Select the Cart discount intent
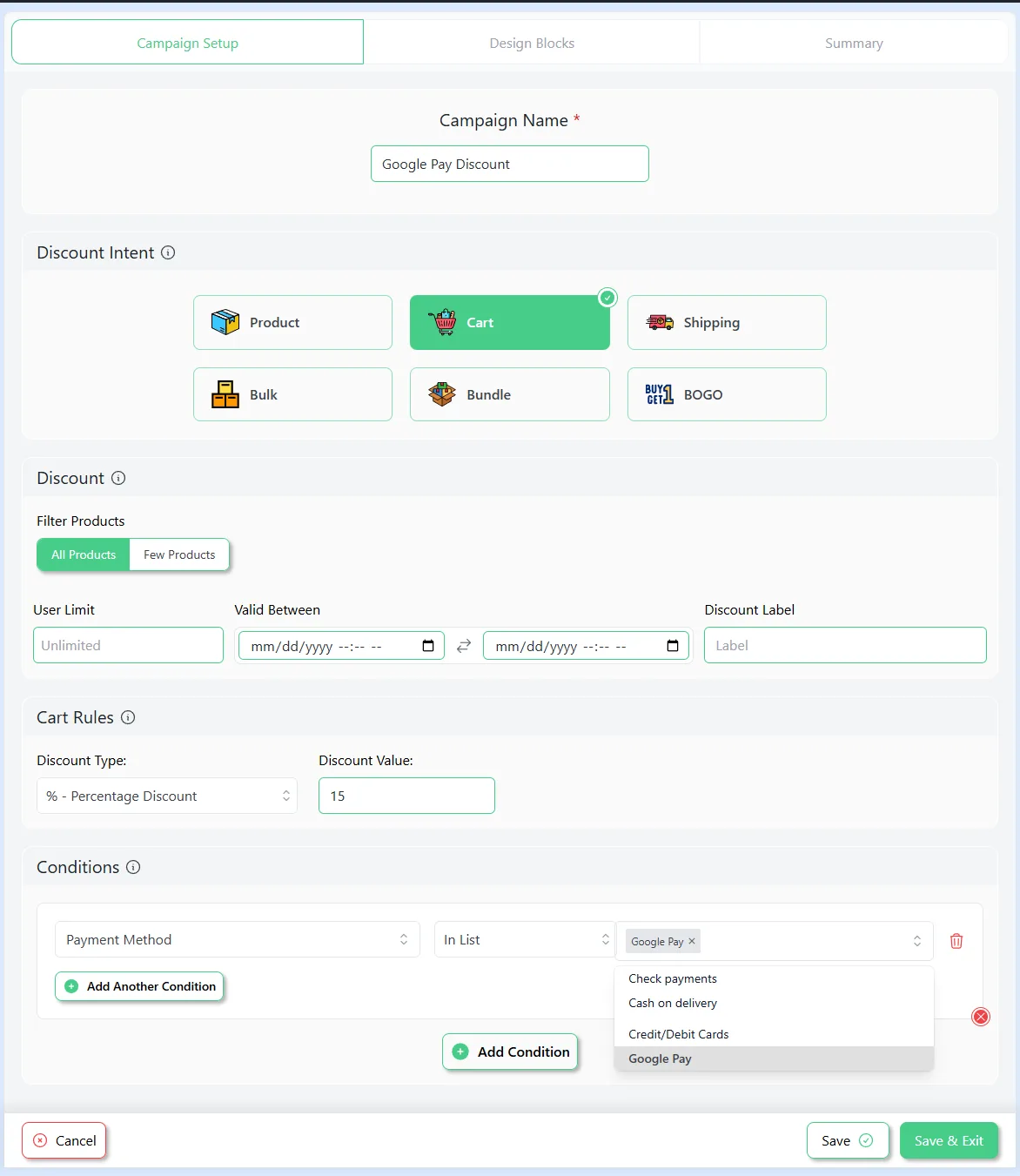The height and width of the screenshot is (1176, 1020). (x=510, y=322)
